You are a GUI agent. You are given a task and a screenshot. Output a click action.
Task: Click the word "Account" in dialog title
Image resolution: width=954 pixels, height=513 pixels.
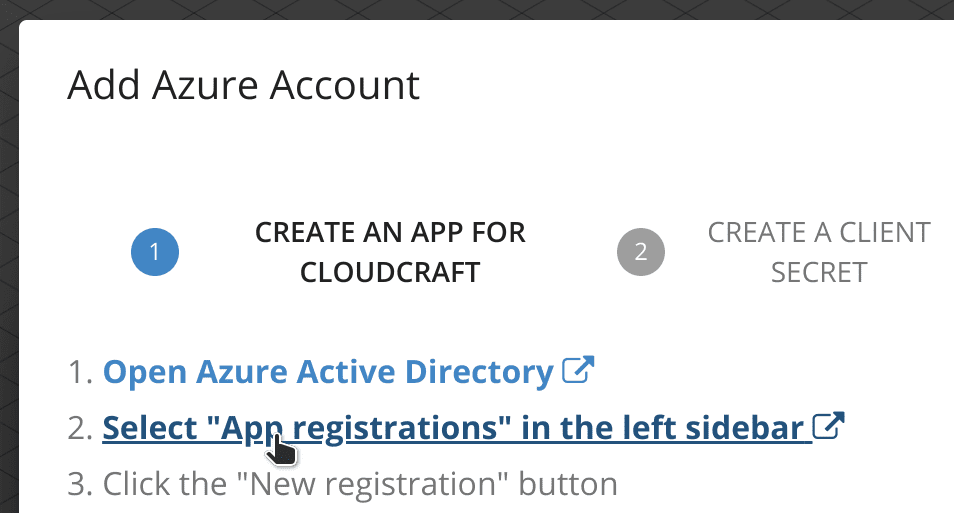[344, 85]
